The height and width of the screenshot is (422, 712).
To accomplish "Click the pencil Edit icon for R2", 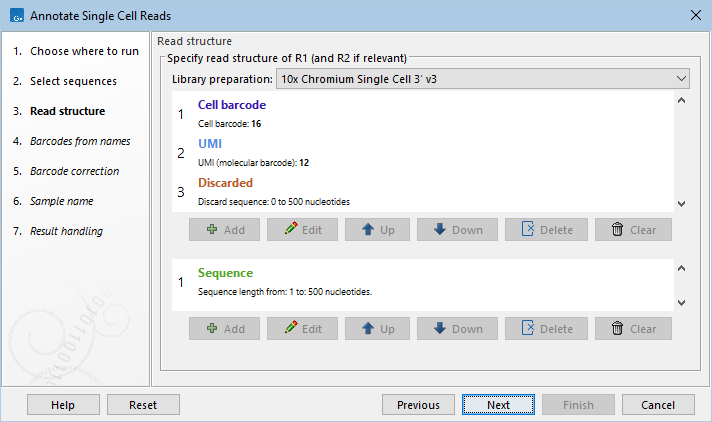I will click(291, 329).
